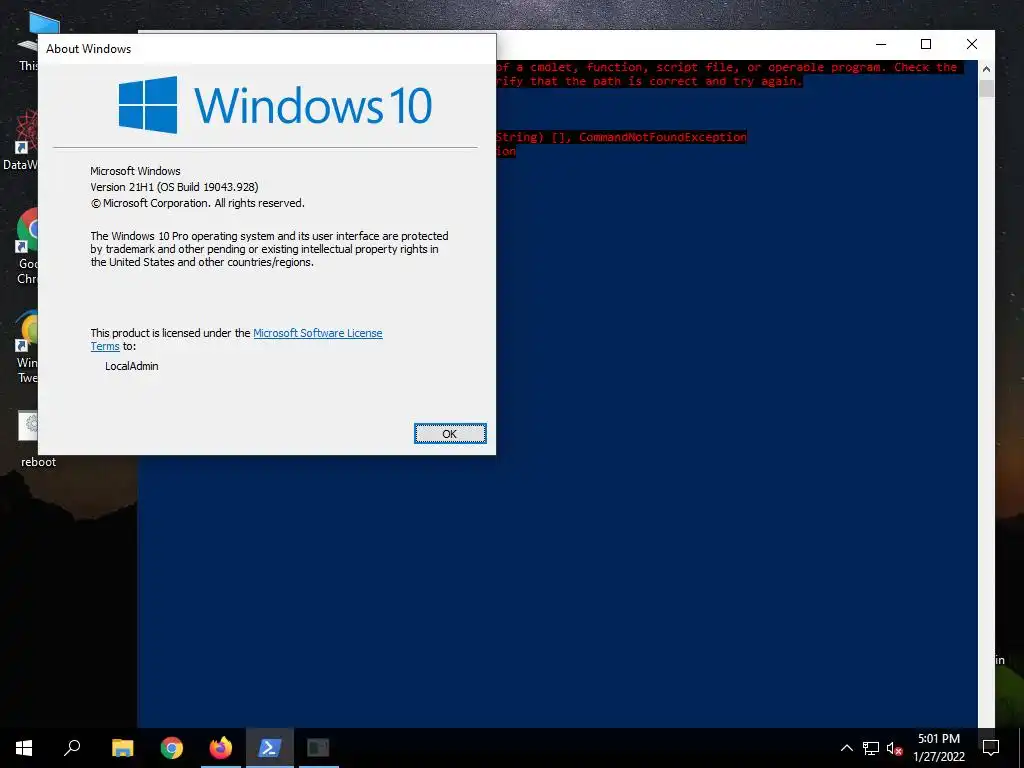Open Google Chrome from taskbar
This screenshot has height=768, width=1024.
click(172, 748)
